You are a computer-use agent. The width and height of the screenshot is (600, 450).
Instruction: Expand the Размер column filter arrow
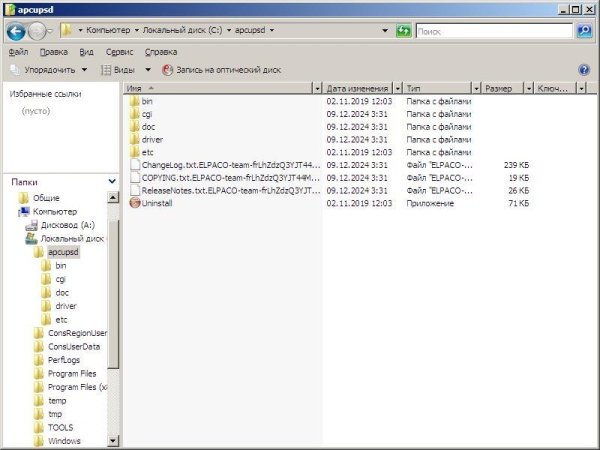click(529, 89)
